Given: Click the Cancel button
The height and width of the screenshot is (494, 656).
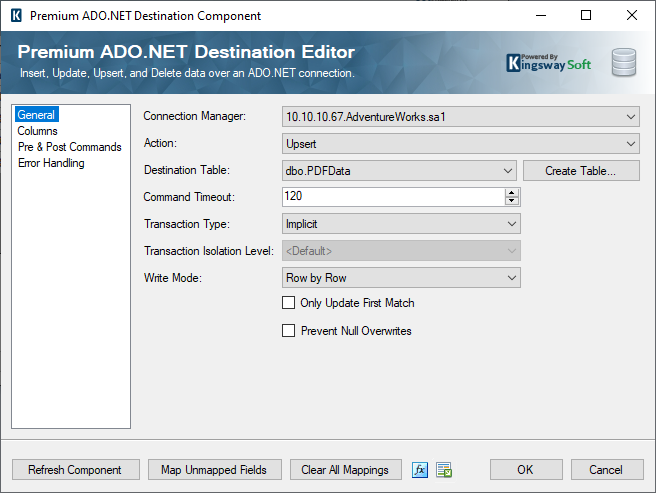Looking at the screenshot, I should tap(607, 470).
